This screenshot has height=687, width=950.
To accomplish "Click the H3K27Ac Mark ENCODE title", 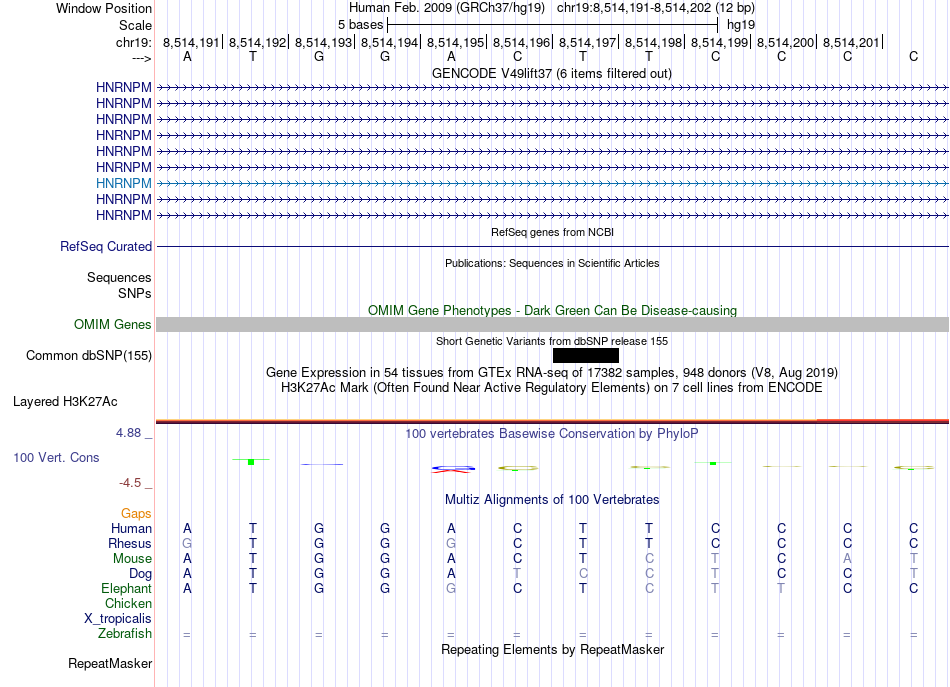I will point(552,387).
